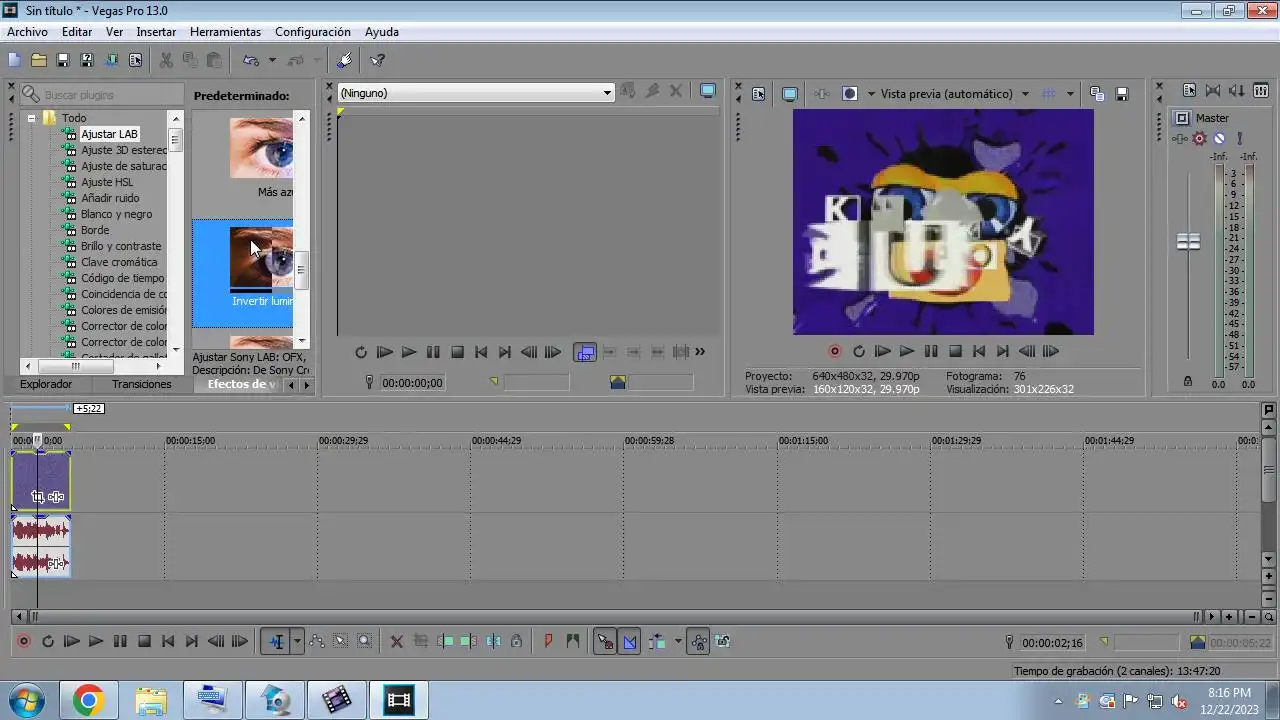Image resolution: width=1280 pixels, height=720 pixels.
Task: Save snapshot to file in preview panel
Action: tap(1122, 93)
